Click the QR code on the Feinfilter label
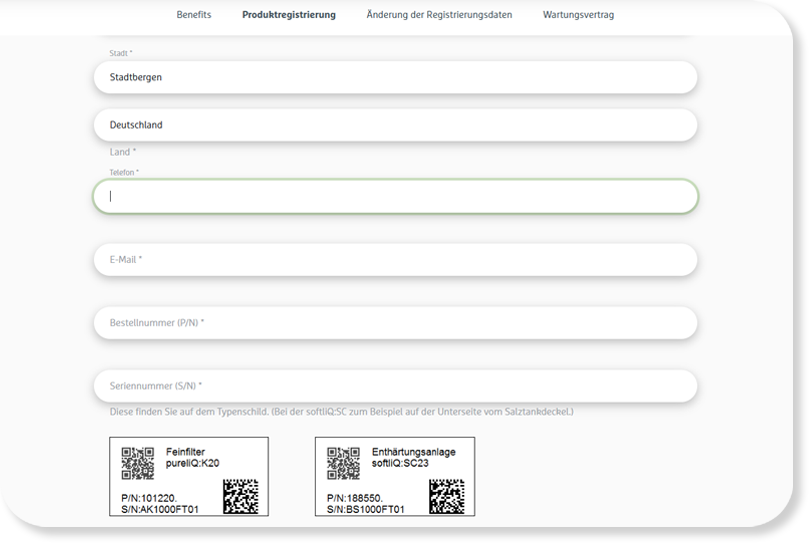This screenshot has height=543, width=809. tap(137, 463)
